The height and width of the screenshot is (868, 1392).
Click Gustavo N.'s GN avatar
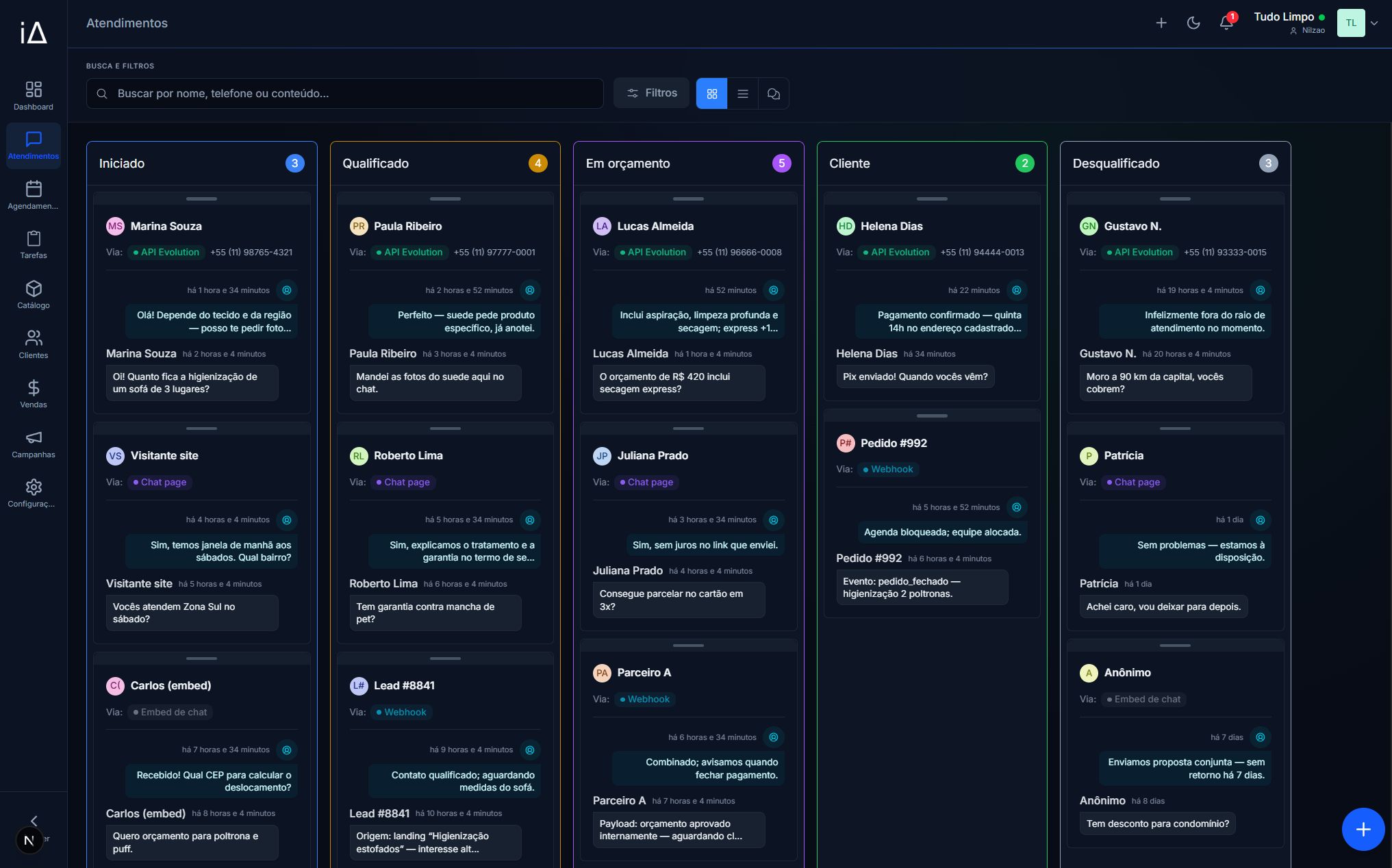[1089, 226]
